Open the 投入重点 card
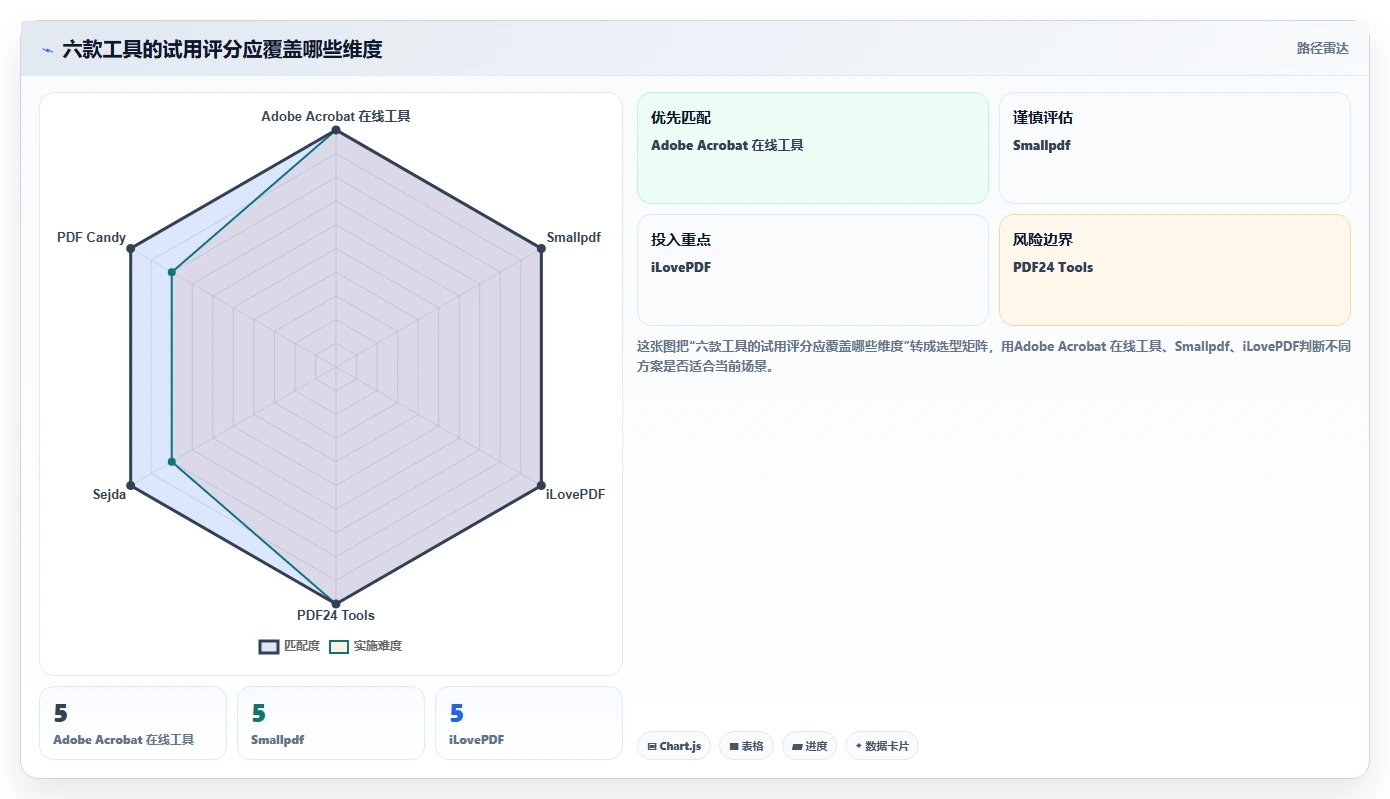1390x799 pixels. coord(813,270)
